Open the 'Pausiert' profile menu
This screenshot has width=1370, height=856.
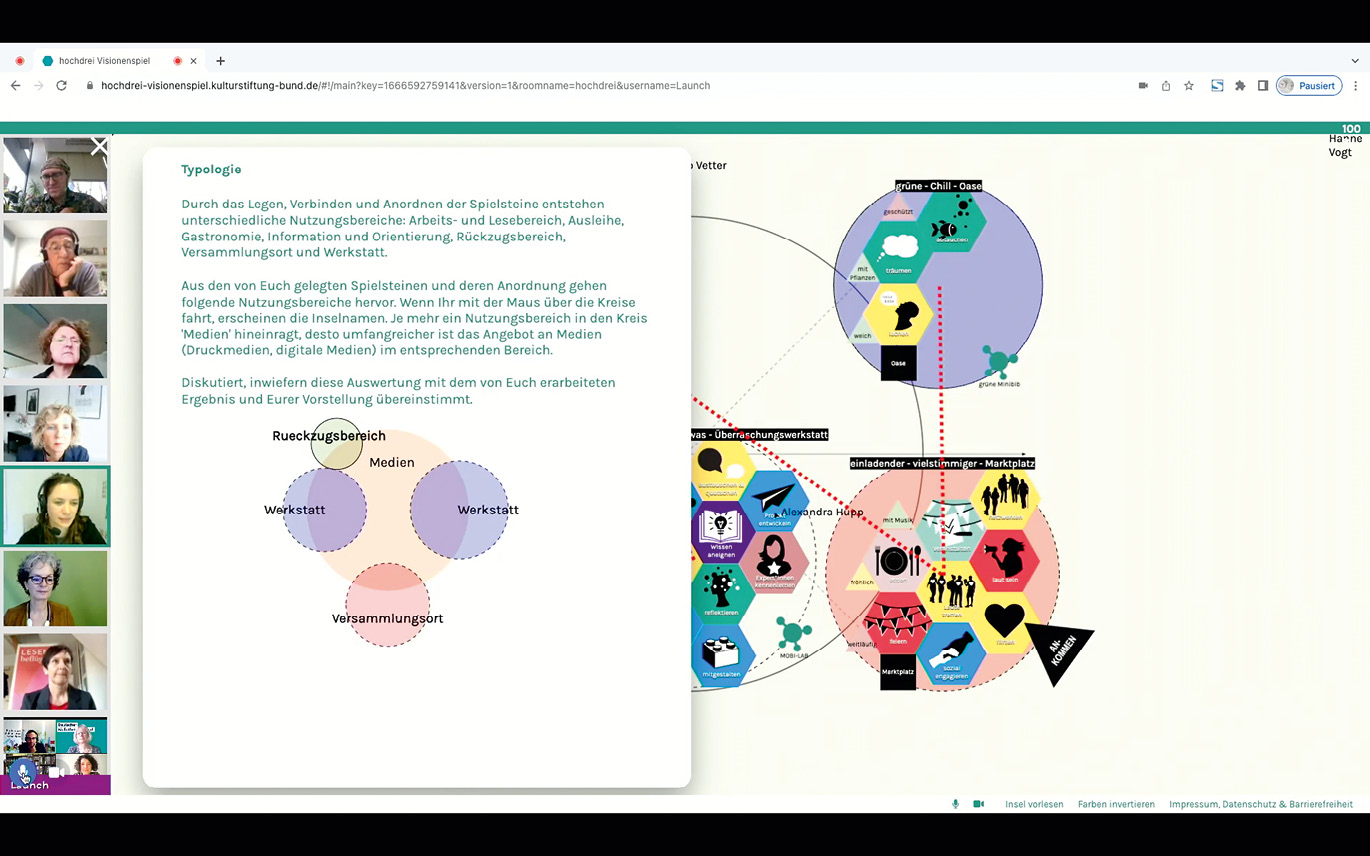coord(1308,86)
